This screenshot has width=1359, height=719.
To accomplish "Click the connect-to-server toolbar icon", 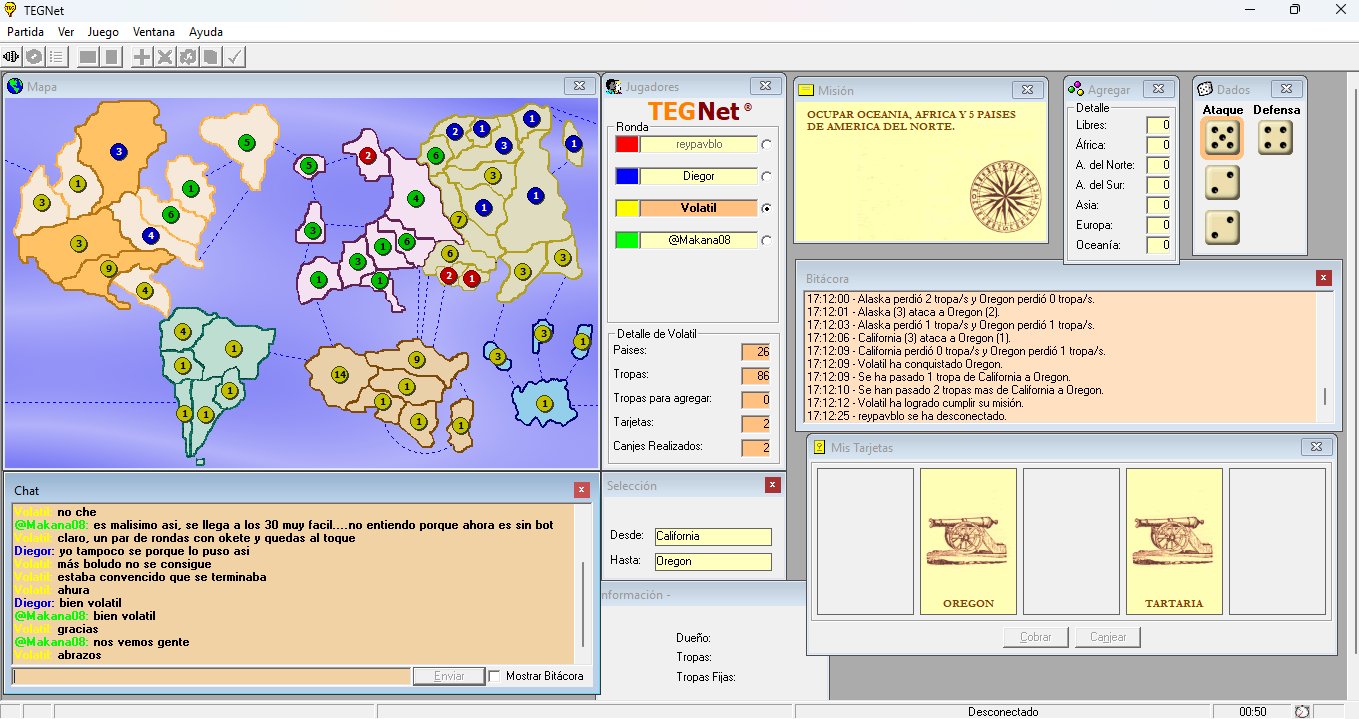I will click(12, 57).
